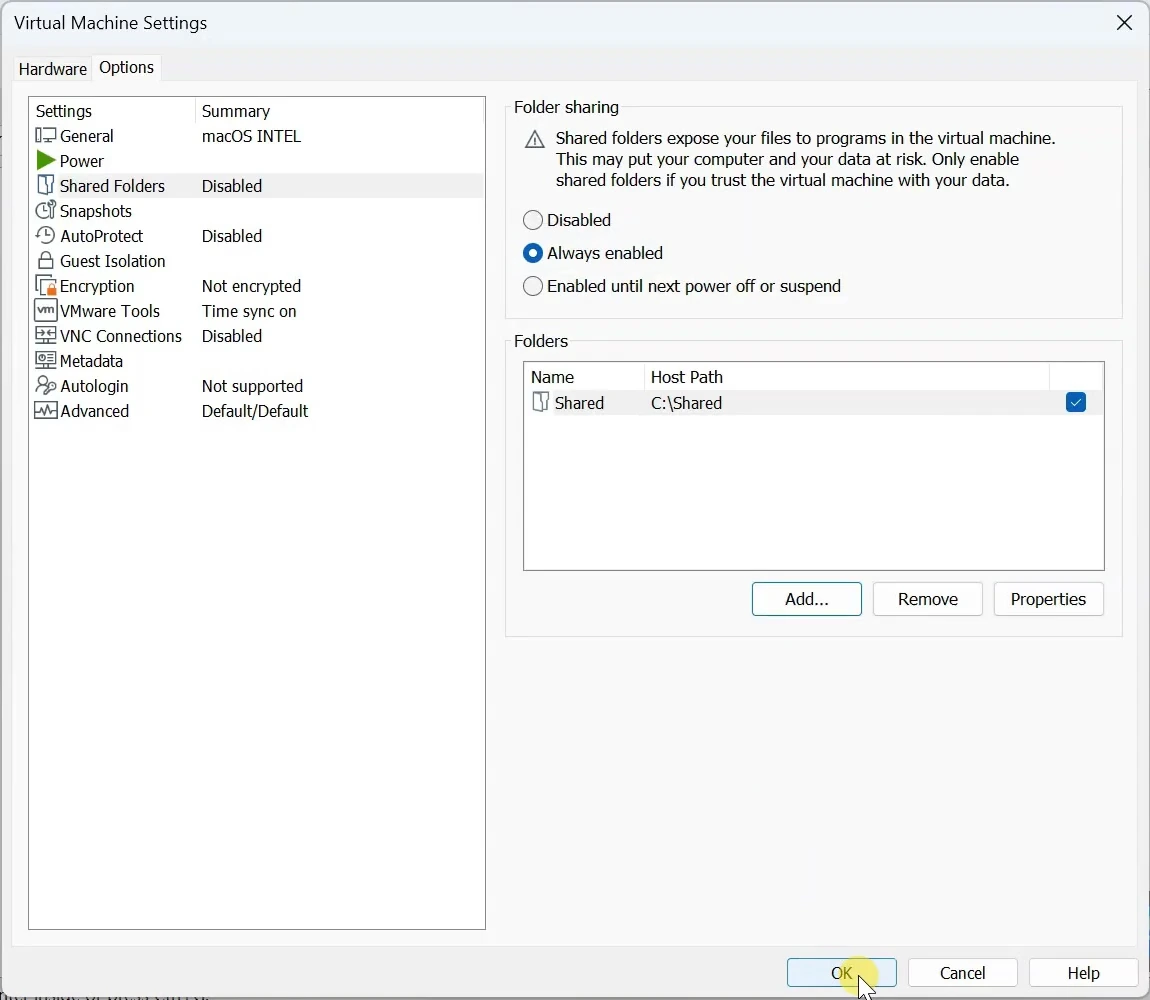Click the Shared folder name text
The image size is (1150, 1000).
tap(579, 403)
